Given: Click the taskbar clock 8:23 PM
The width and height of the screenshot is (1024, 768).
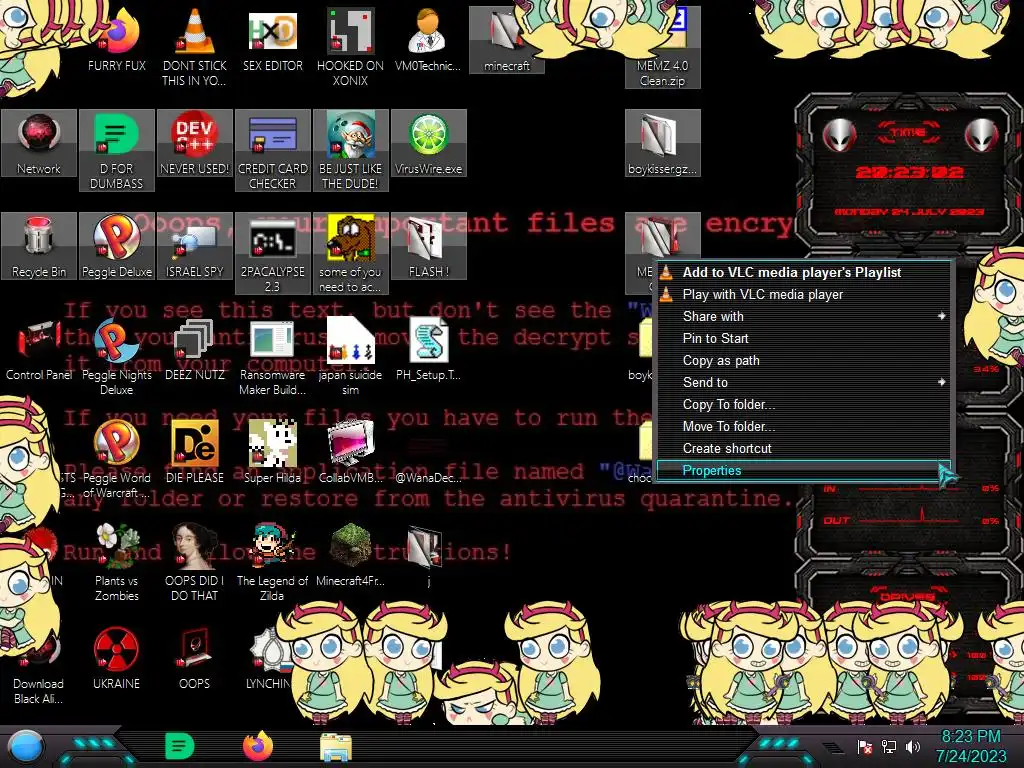Looking at the screenshot, I should [970, 737].
